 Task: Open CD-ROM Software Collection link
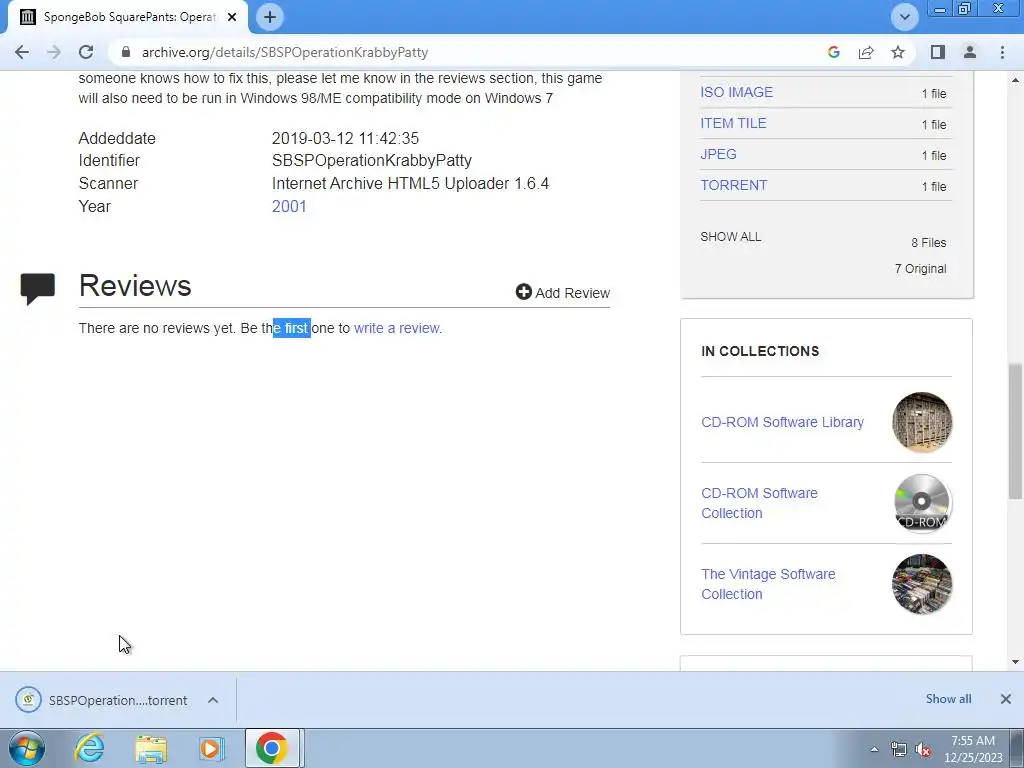point(760,503)
